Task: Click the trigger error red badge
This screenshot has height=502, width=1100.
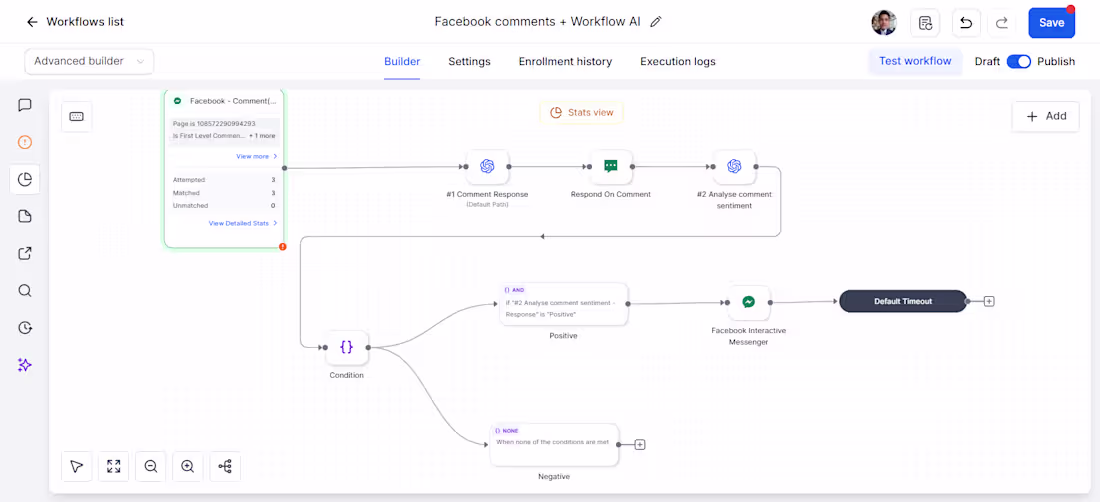Action: tap(283, 247)
